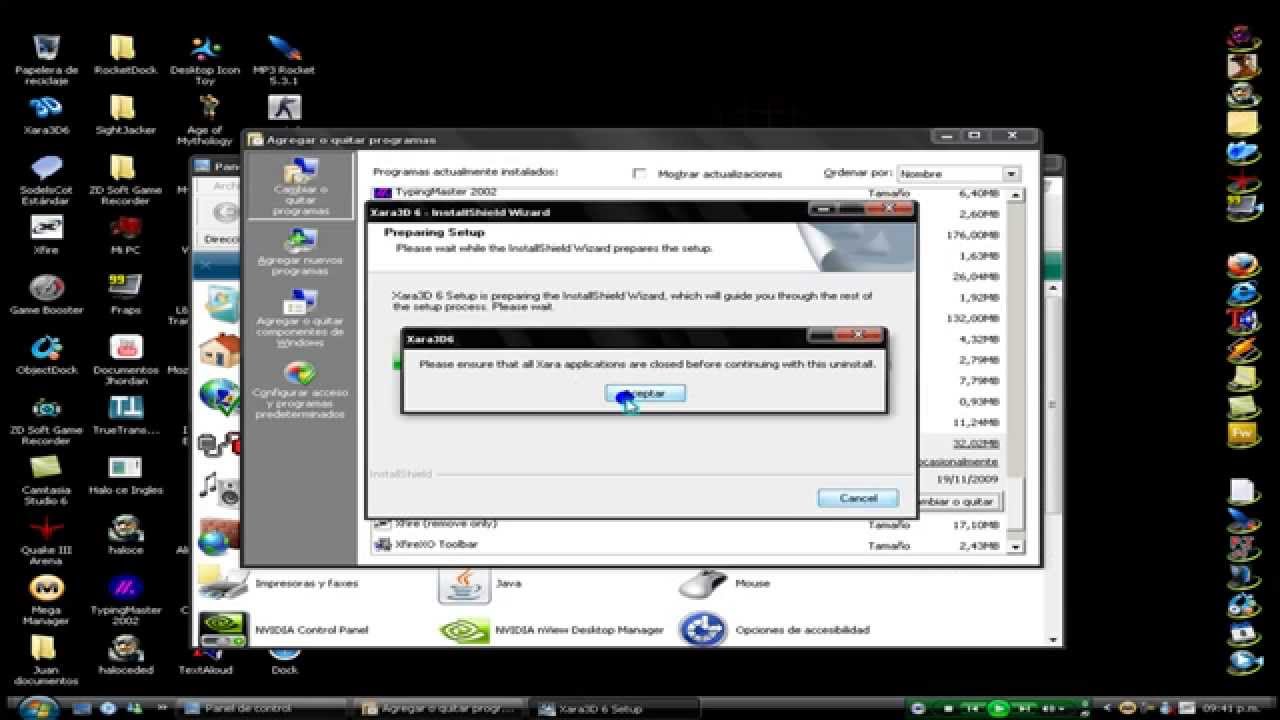Open Opciones de accesibilidad
The height and width of the screenshot is (720, 1280).
click(x=774, y=630)
